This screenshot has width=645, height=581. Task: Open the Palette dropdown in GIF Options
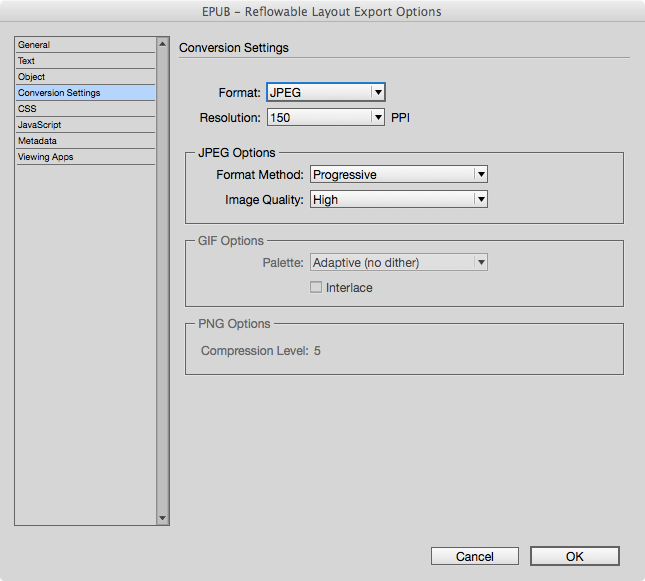pos(399,263)
